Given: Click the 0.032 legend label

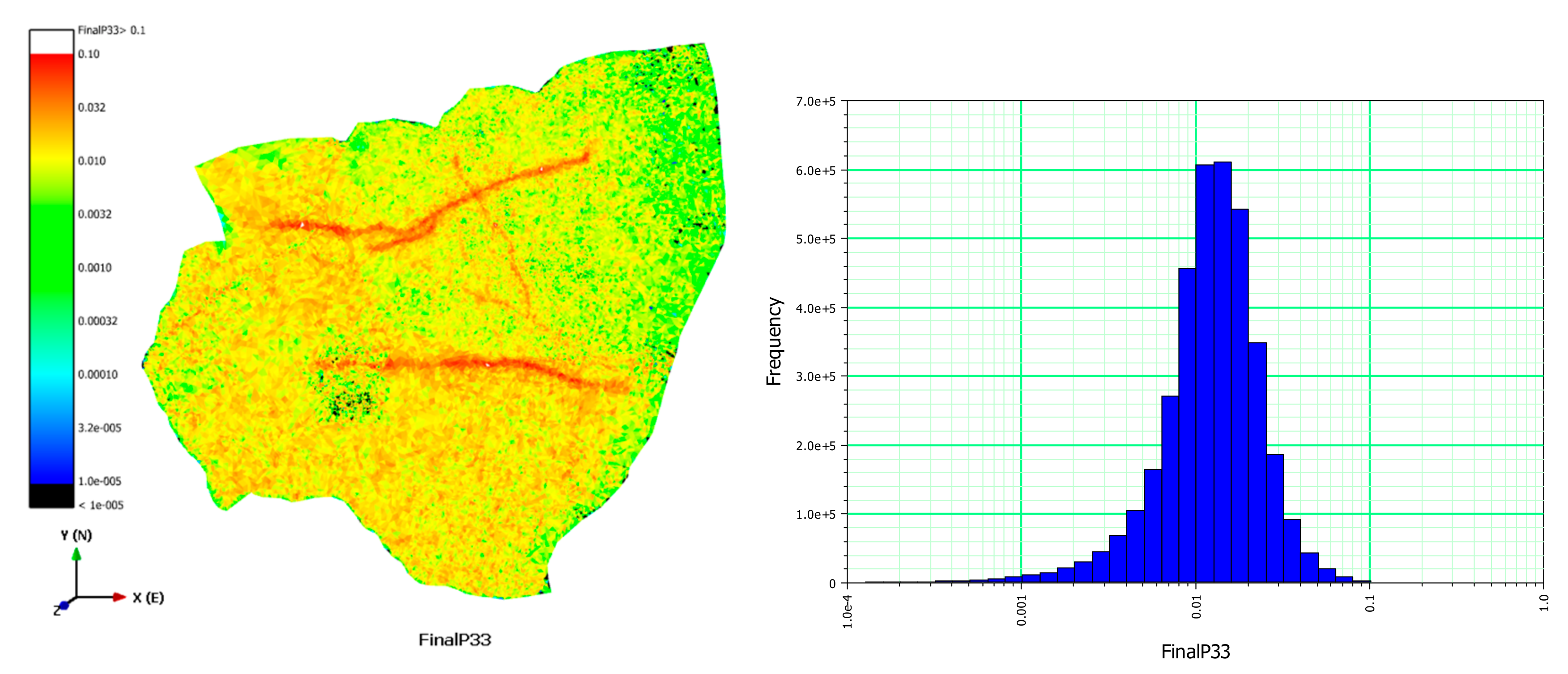Looking at the screenshot, I should tap(91, 108).
